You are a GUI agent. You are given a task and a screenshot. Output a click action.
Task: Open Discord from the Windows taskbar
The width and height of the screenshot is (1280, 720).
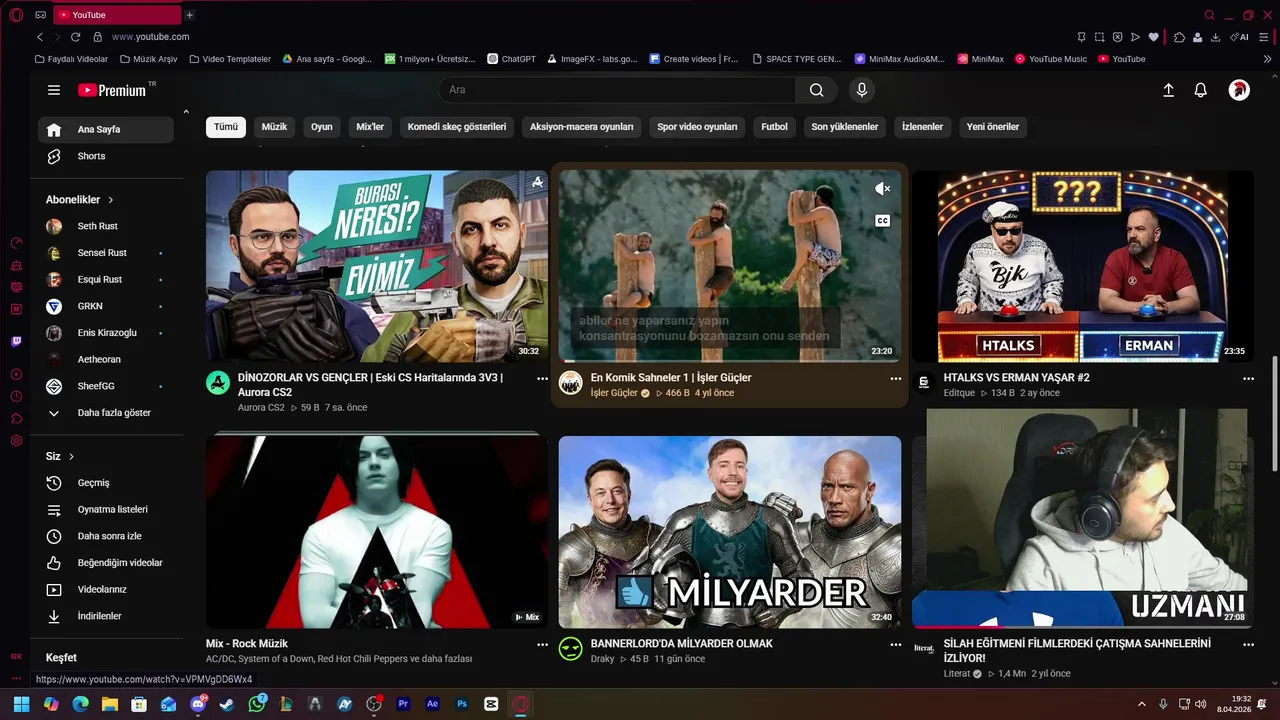pyautogui.click(x=198, y=704)
